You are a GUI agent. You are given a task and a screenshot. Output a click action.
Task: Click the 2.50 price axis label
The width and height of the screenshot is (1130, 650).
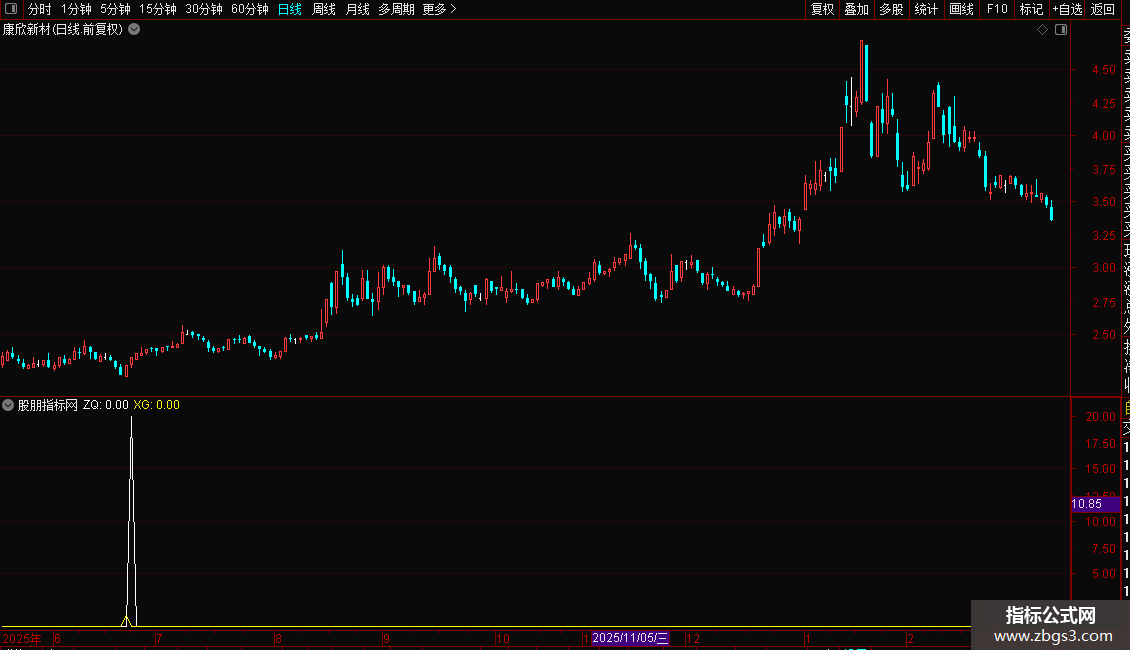point(1103,335)
